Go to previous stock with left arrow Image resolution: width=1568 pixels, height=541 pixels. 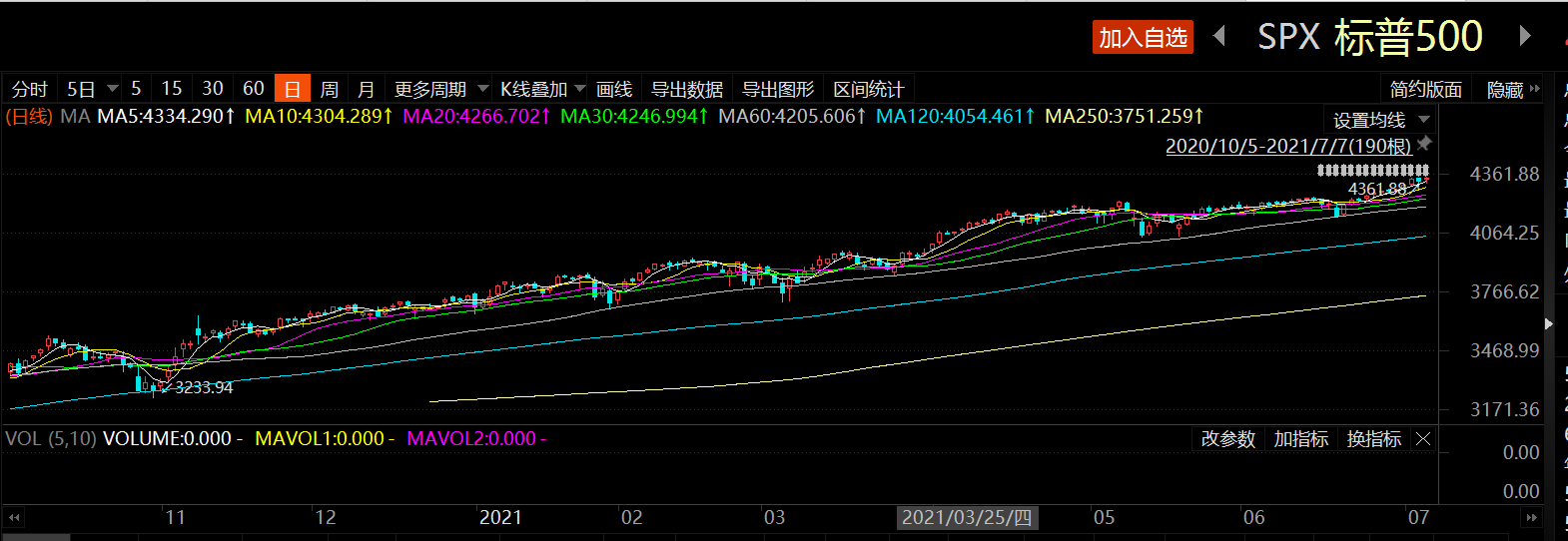1219,36
